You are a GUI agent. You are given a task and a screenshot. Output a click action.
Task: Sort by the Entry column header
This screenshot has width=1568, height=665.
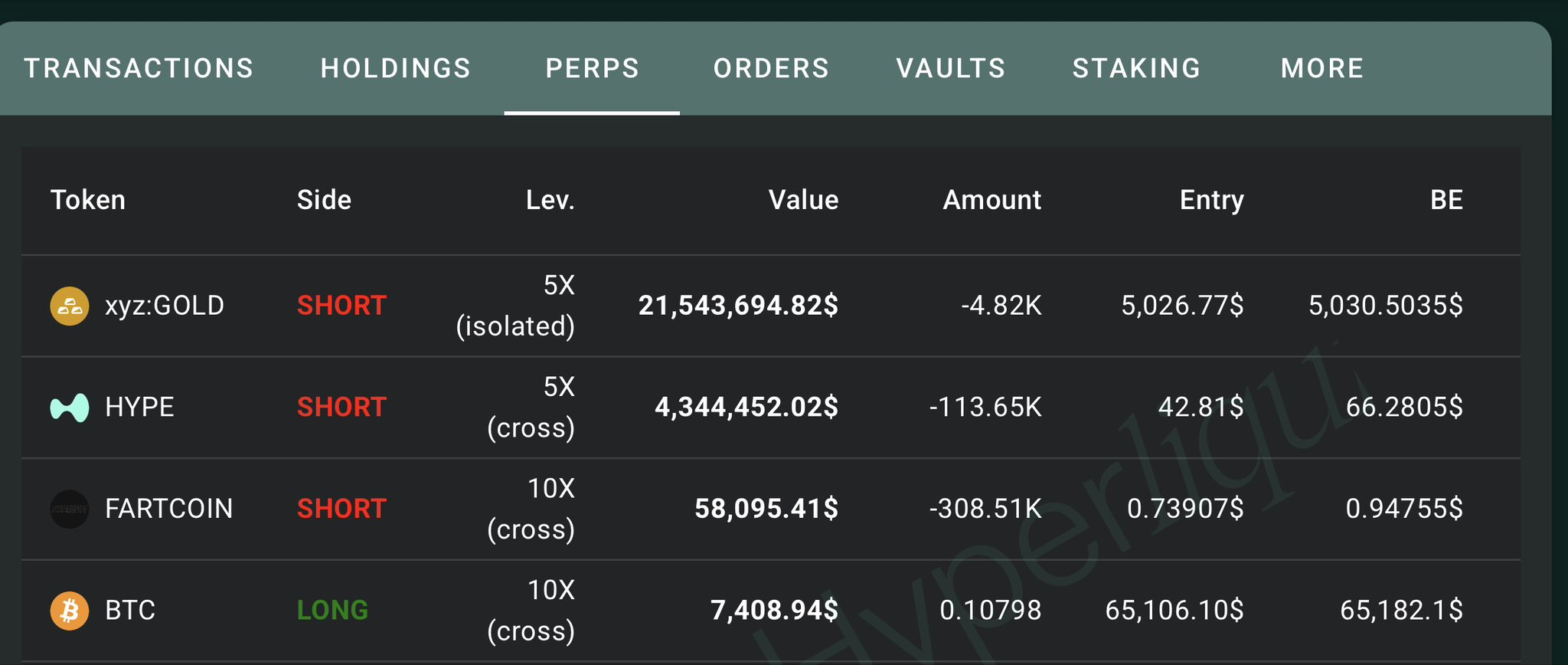click(x=1211, y=201)
